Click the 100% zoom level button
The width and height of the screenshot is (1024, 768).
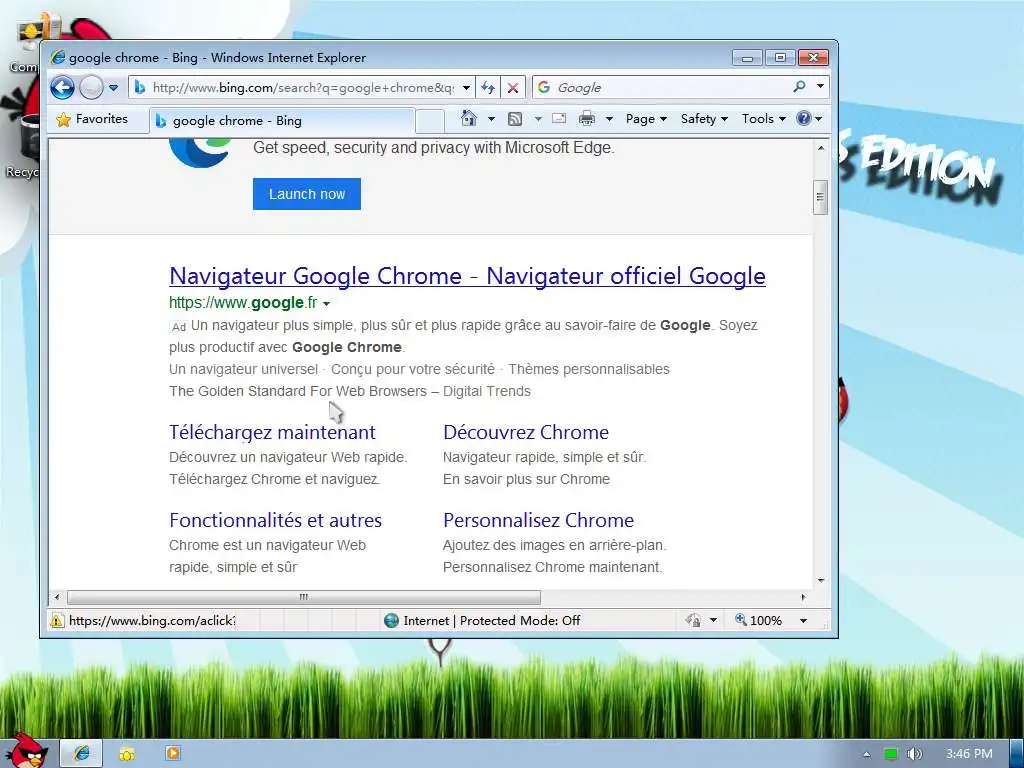(758, 620)
